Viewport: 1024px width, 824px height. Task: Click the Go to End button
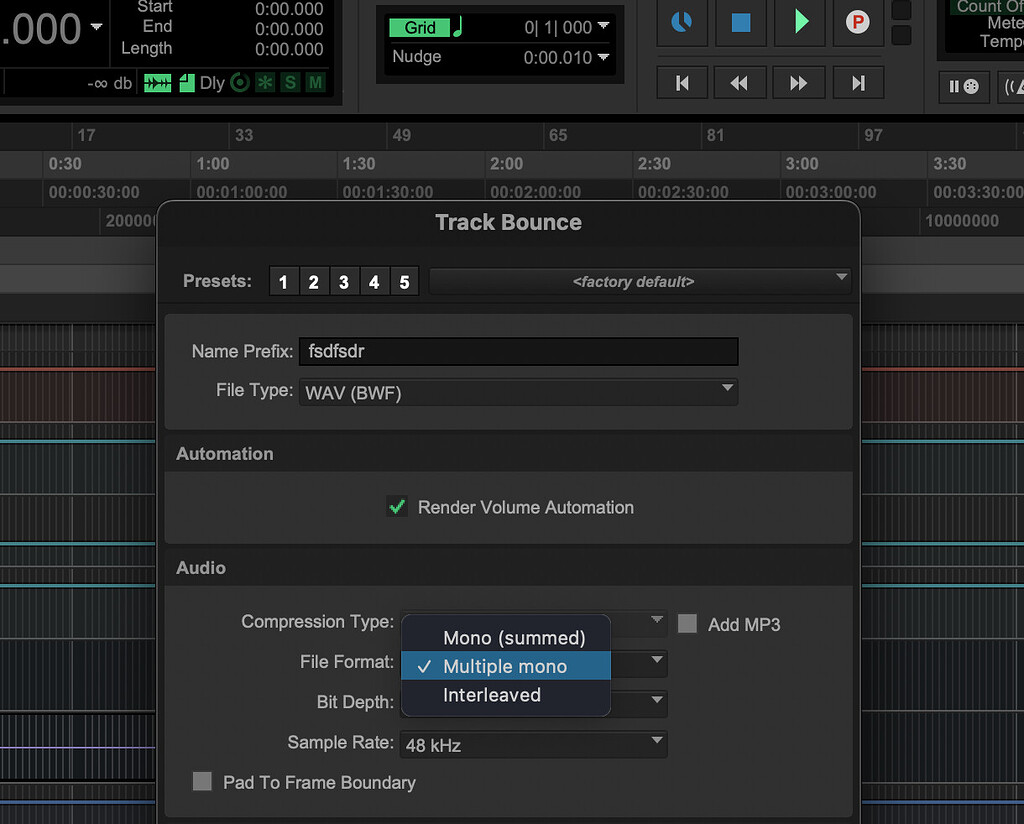858,83
